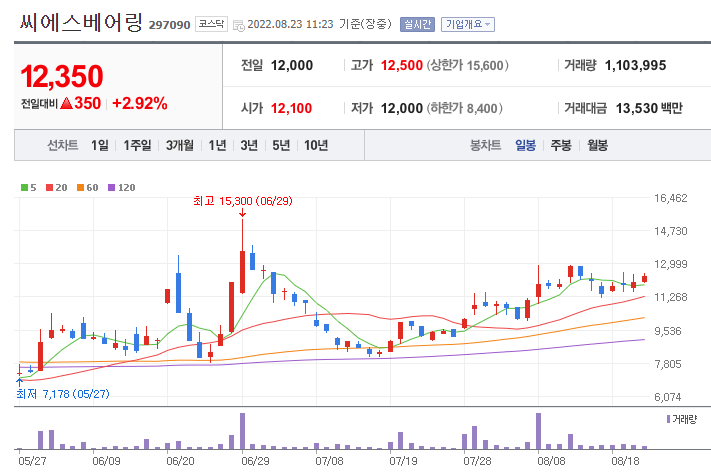Click the 실시간 badge button
The image size is (711, 473).
click(417, 24)
